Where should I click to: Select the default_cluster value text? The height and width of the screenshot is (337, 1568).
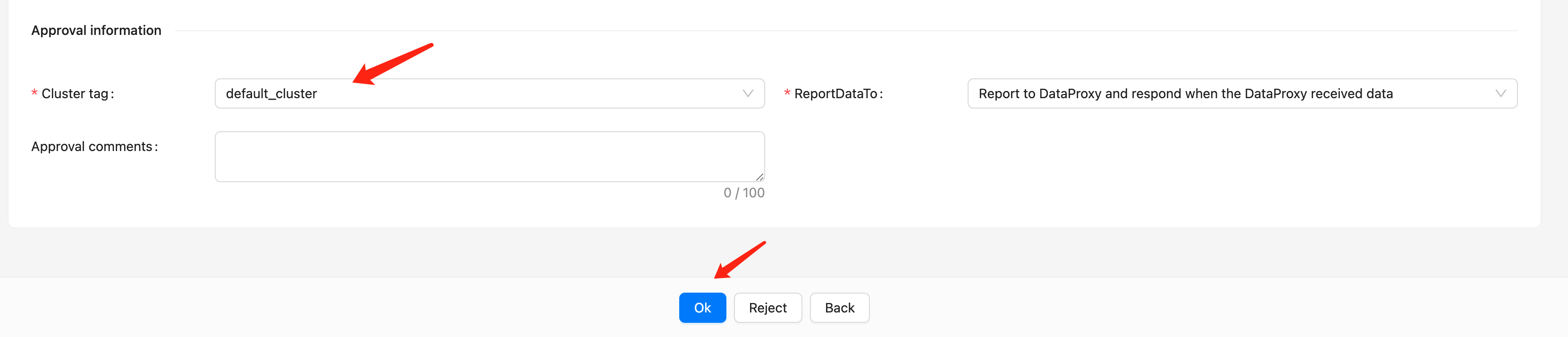(x=271, y=93)
